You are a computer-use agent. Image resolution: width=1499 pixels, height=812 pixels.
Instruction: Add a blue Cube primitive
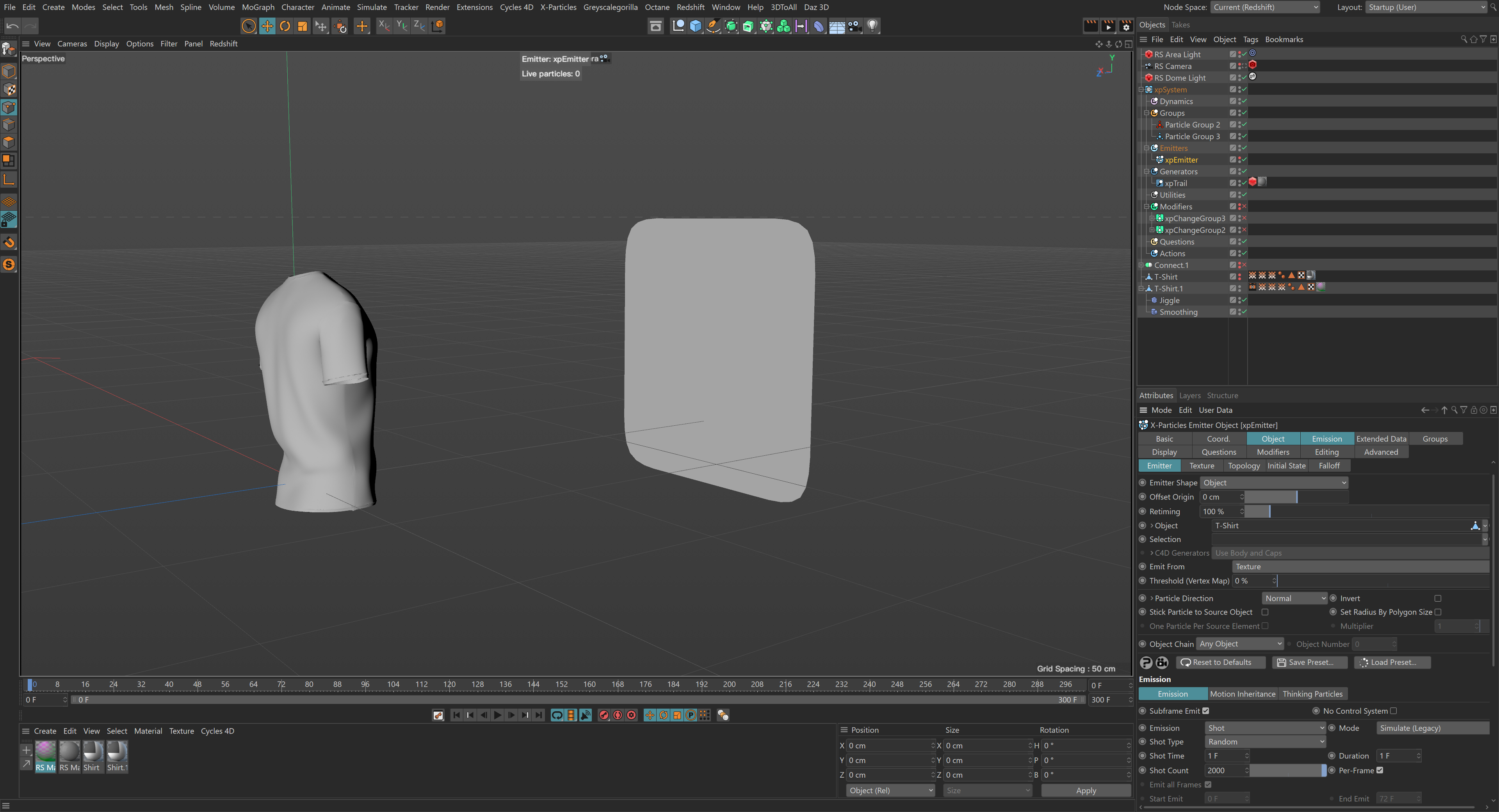tap(695, 26)
